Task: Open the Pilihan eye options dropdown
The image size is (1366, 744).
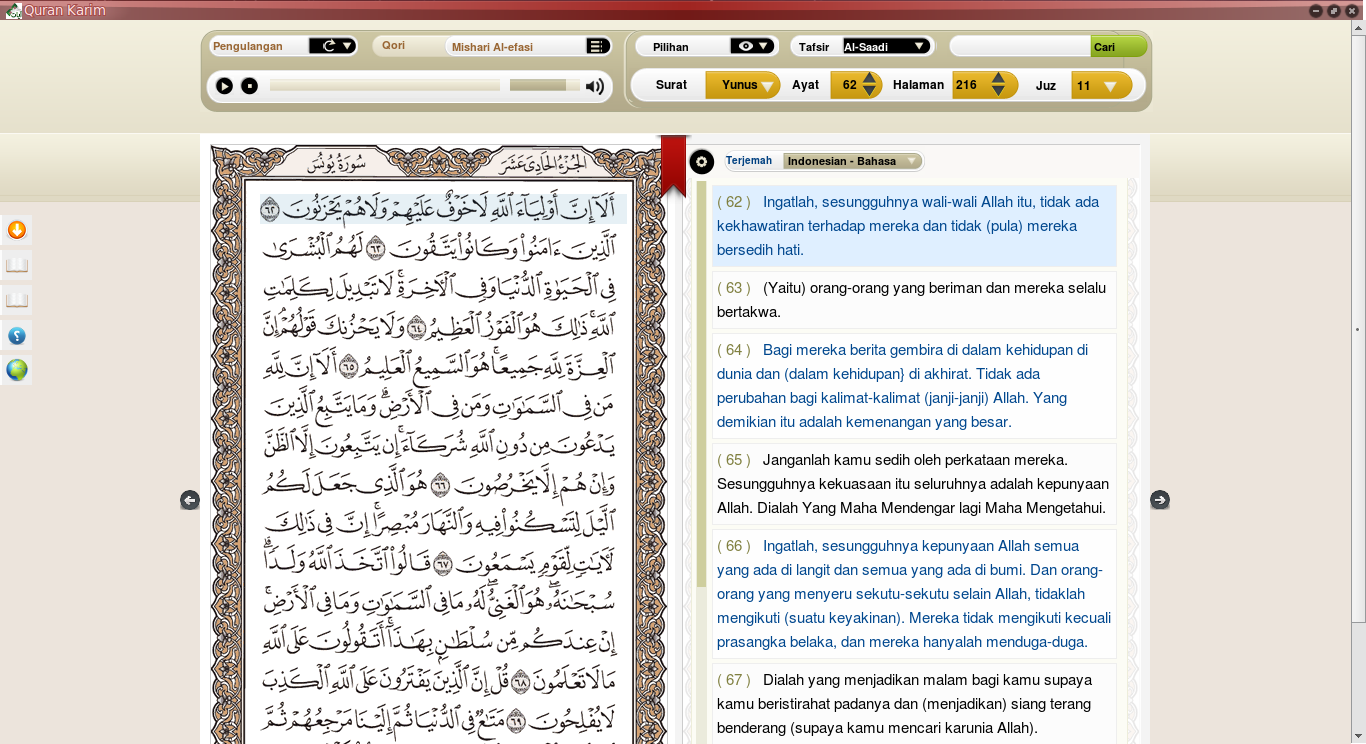Action: [x=753, y=46]
